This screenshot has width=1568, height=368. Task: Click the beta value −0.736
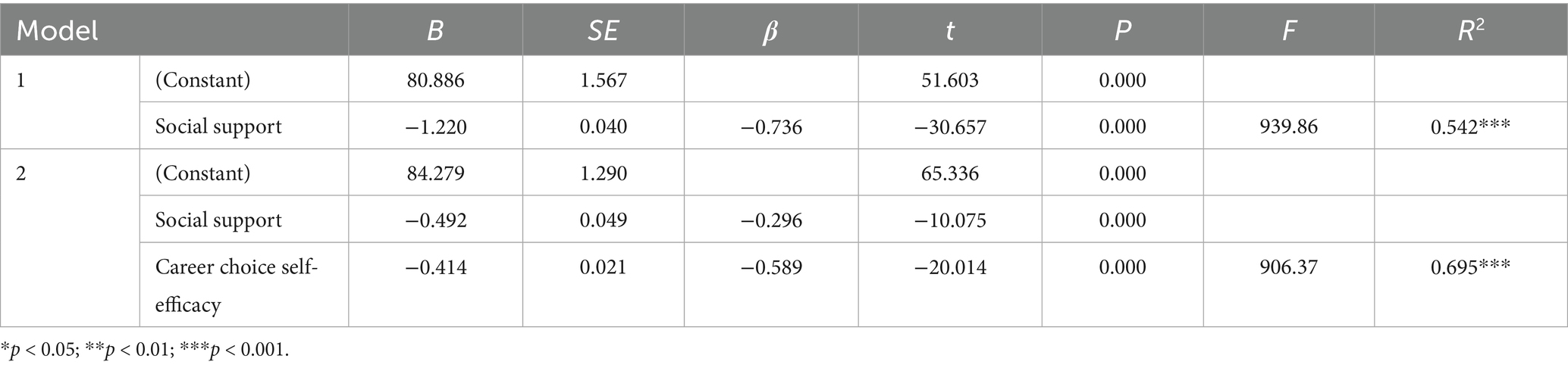pyautogui.click(x=770, y=126)
